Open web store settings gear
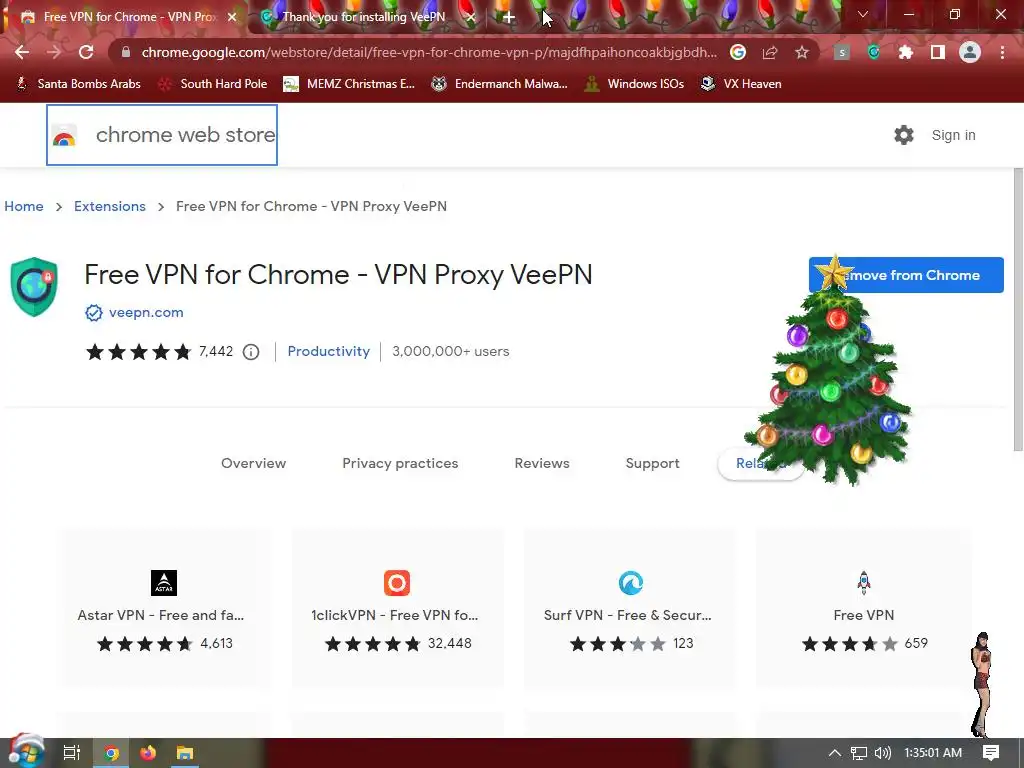 click(904, 135)
